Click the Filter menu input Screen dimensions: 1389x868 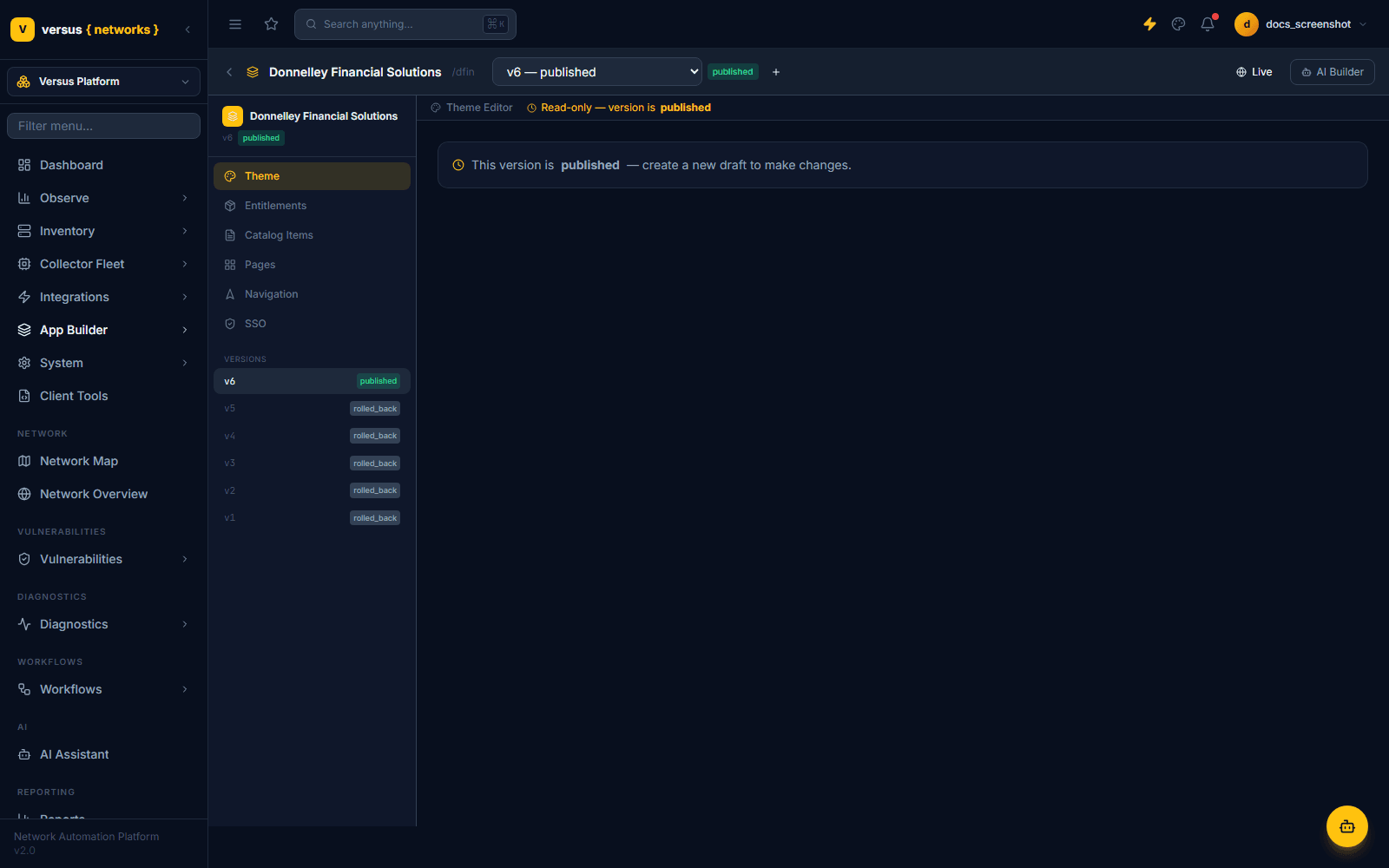click(103, 126)
